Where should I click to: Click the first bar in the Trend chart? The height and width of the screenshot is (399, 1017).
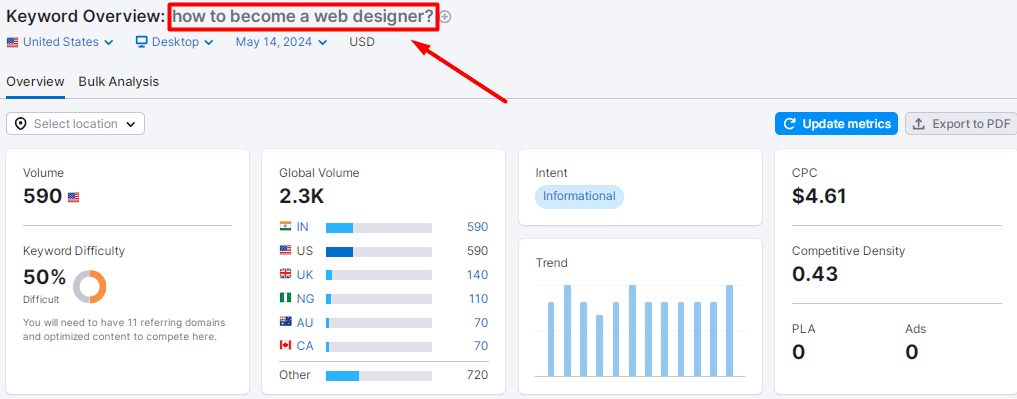551,339
